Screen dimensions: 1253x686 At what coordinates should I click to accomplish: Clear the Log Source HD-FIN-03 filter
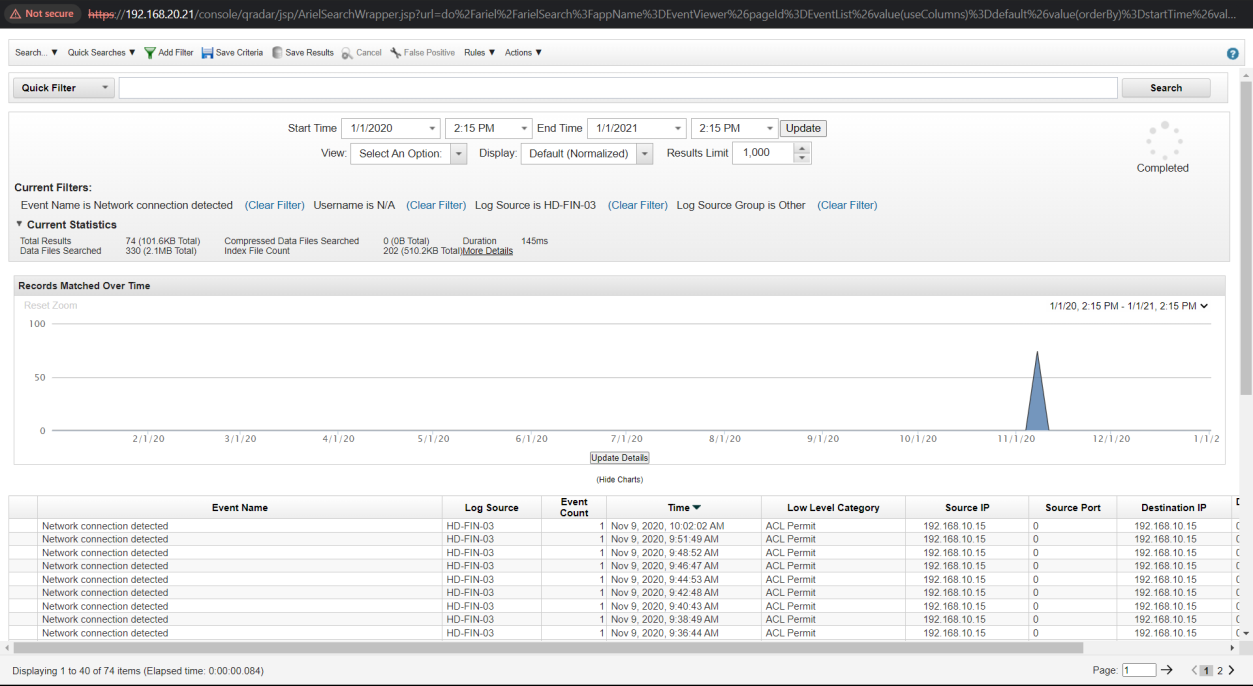[637, 205]
